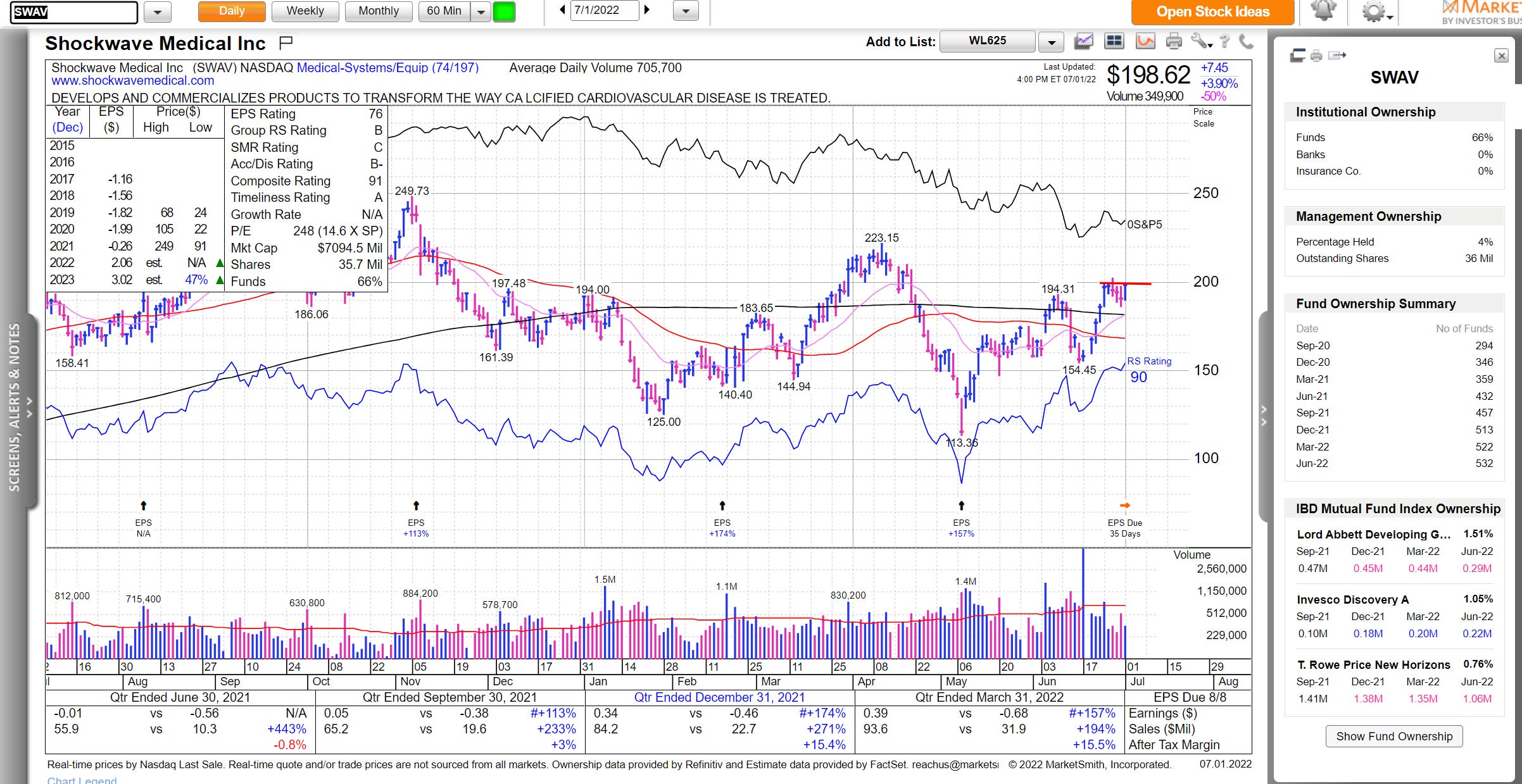Viewport: 1522px width, 784px height.
Task: Click the Jun-22 fund count value 532
Action: 1484,463
